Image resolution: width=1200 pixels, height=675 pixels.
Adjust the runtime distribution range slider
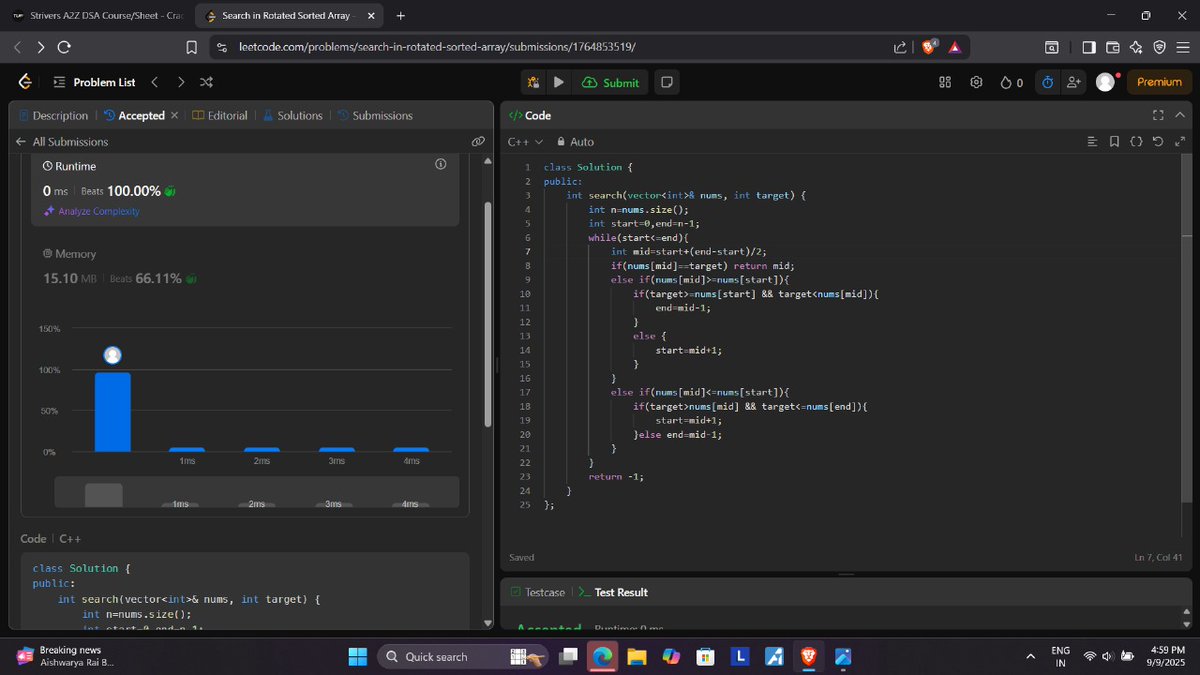click(257, 492)
